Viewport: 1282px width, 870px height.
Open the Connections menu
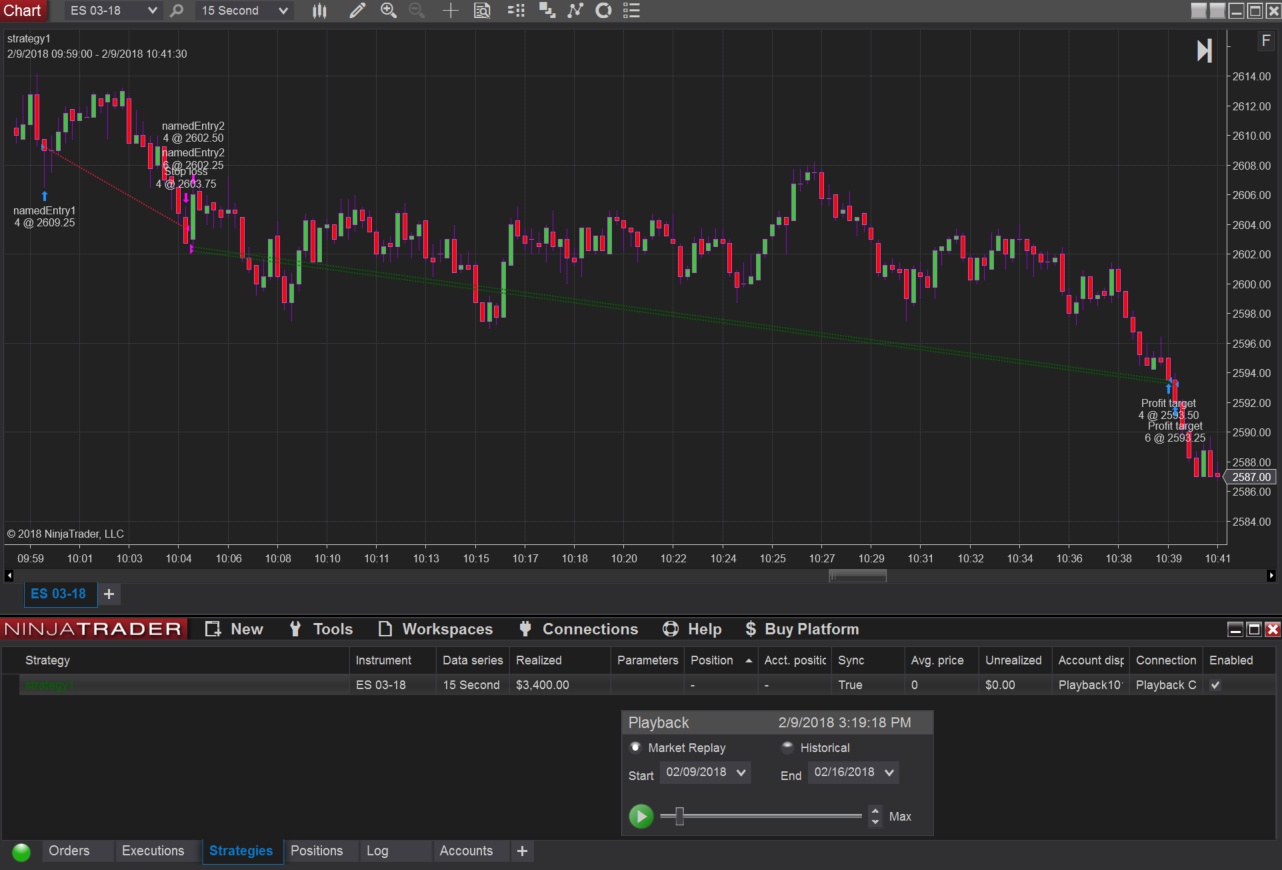[578, 629]
